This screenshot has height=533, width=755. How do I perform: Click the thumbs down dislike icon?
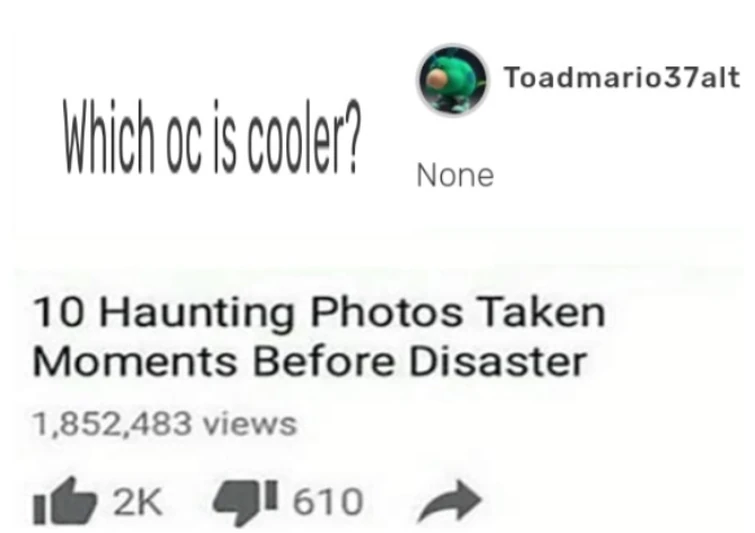tap(247, 502)
